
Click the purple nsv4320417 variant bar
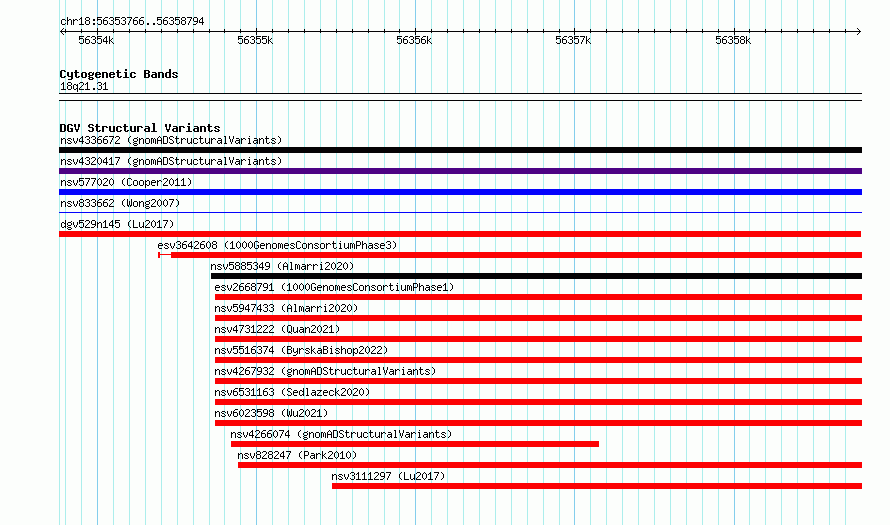[460, 171]
